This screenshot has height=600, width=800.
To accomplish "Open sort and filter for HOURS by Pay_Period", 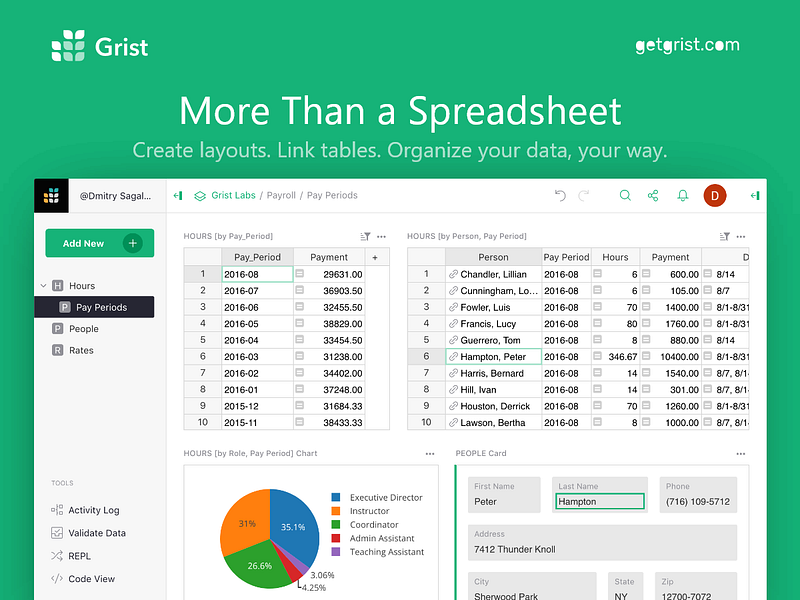I will pyautogui.click(x=365, y=236).
